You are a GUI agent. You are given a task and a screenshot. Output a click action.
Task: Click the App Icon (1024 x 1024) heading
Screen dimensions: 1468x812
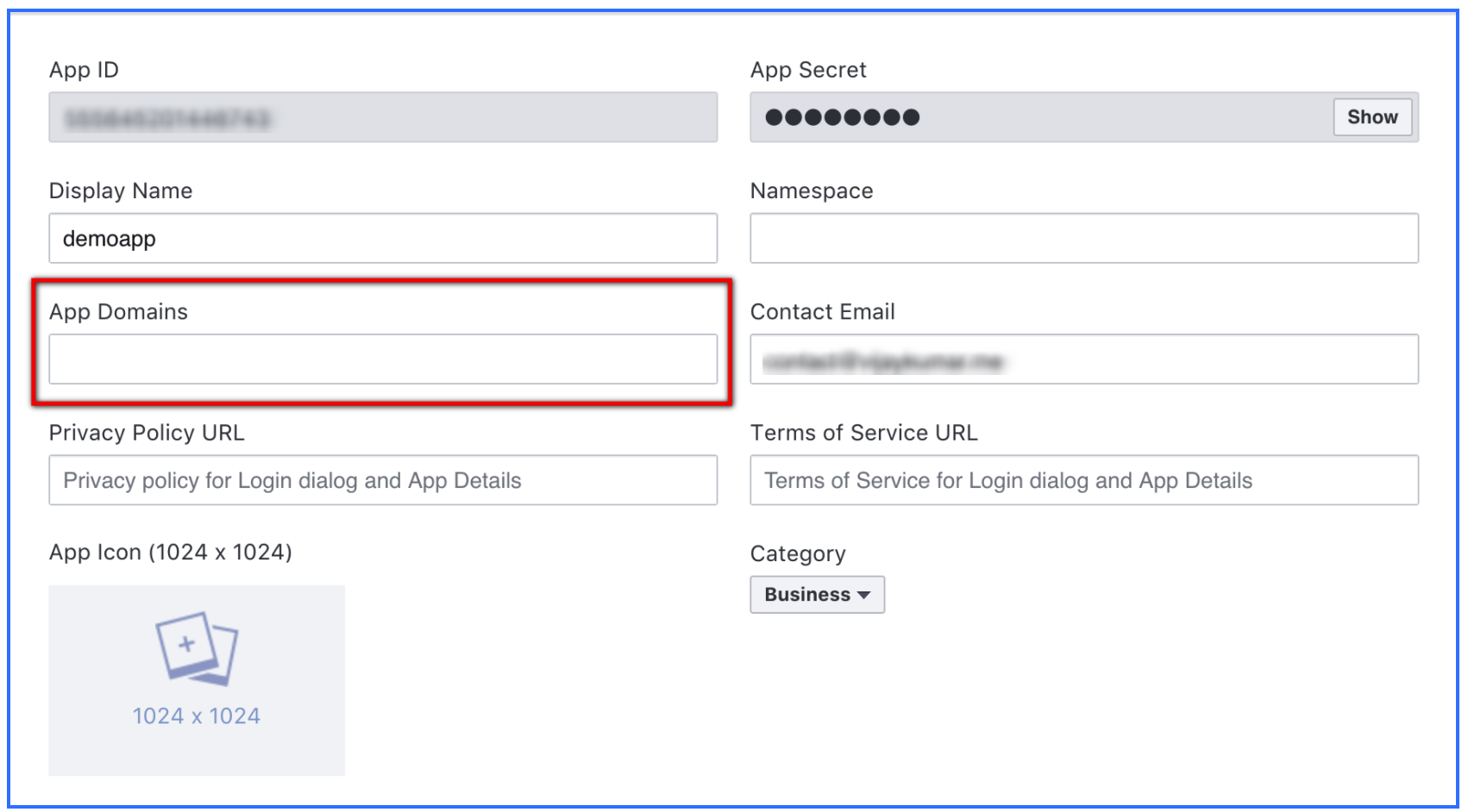click(170, 553)
